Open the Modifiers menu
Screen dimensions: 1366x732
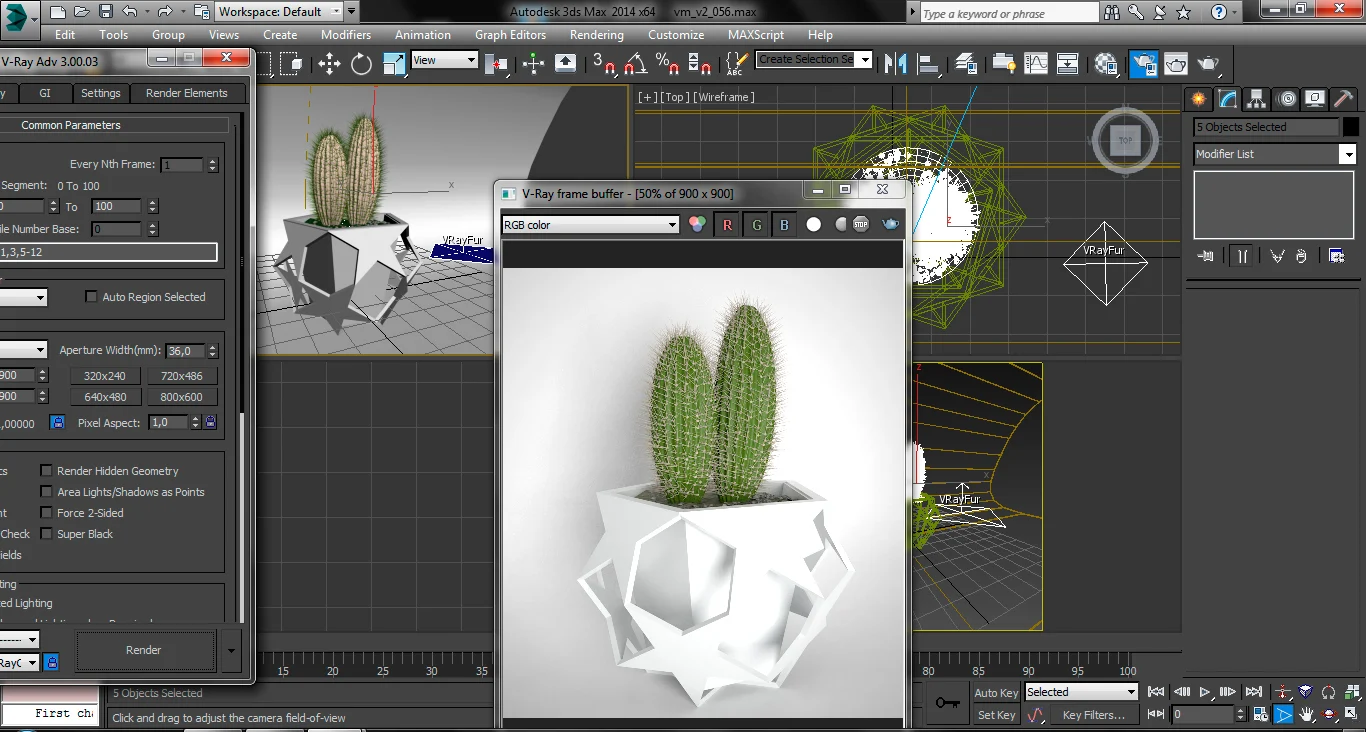click(346, 34)
